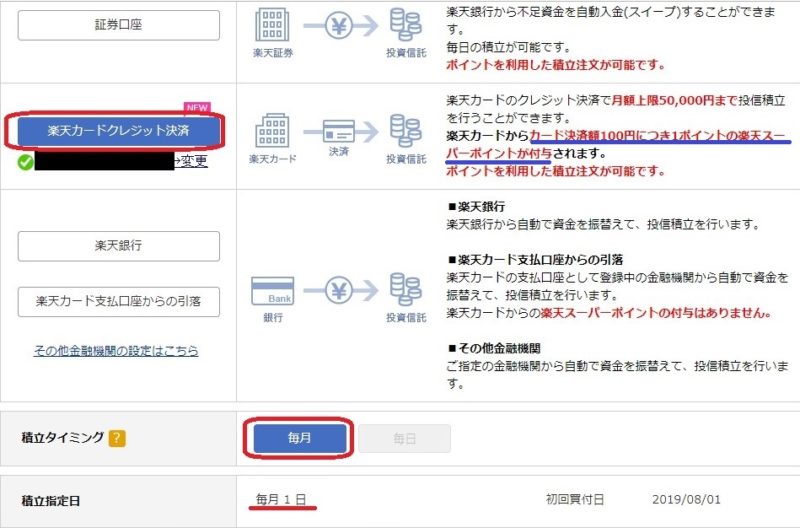
Task: Click the 2019/08/01 first purchase date
Action: 686,499
